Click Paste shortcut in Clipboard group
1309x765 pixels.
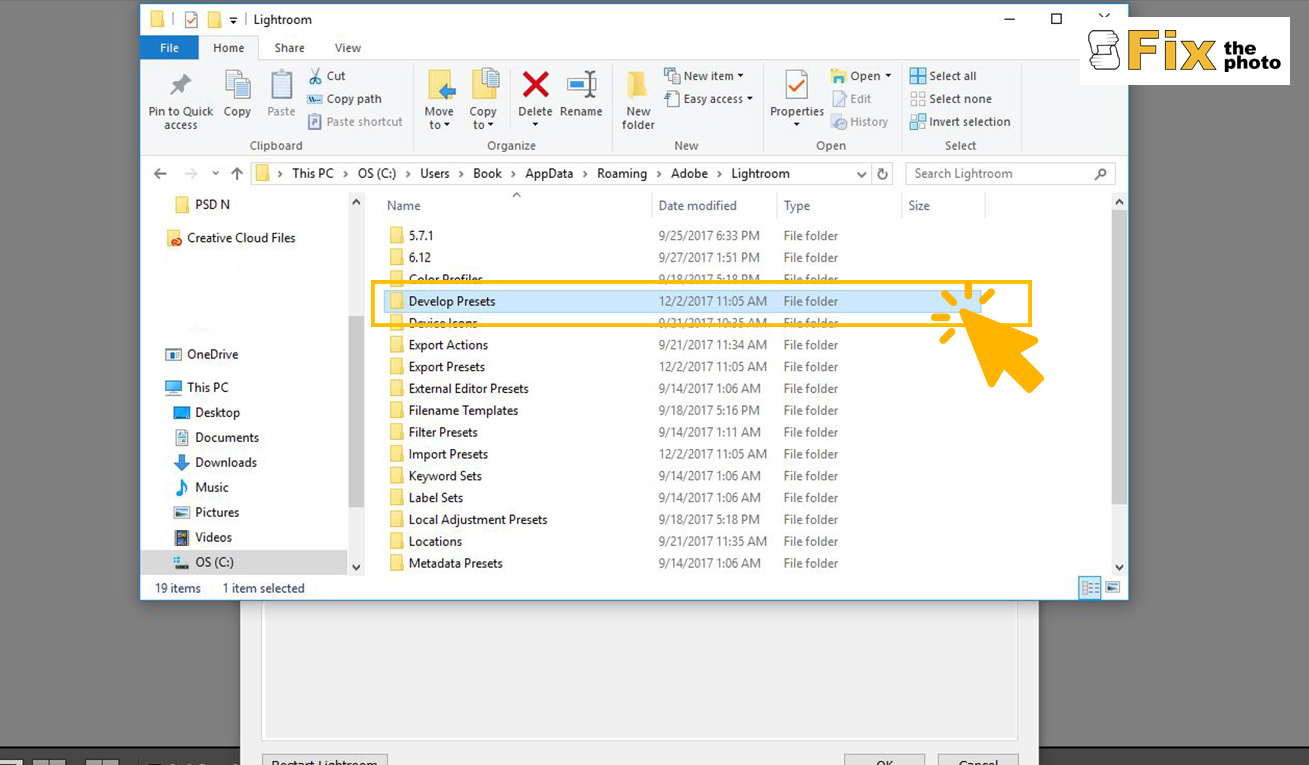(x=354, y=122)
